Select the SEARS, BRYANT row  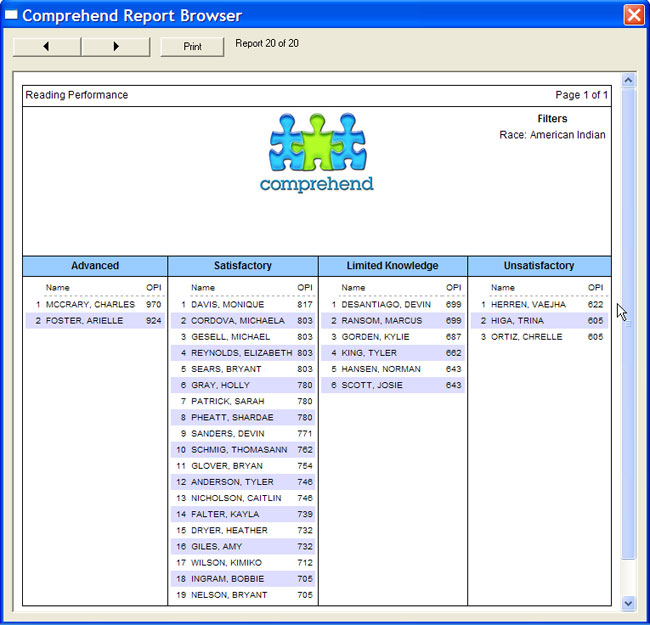(x=243, y=369)
